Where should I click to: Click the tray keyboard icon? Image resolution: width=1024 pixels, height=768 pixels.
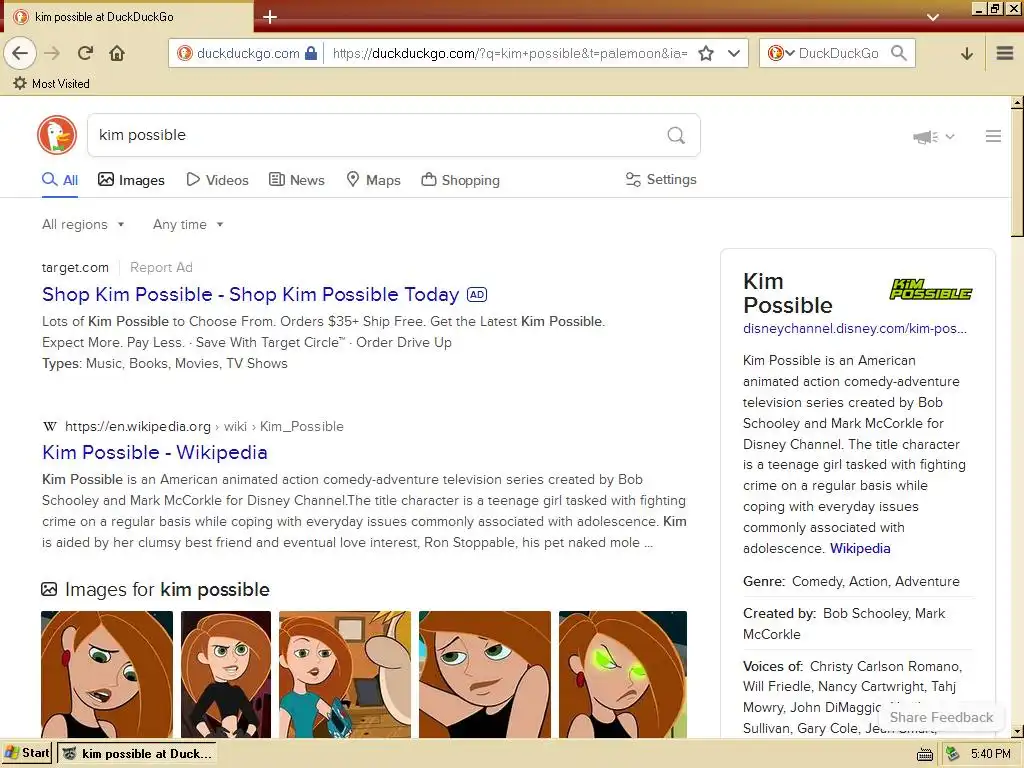tap(925, 754)
